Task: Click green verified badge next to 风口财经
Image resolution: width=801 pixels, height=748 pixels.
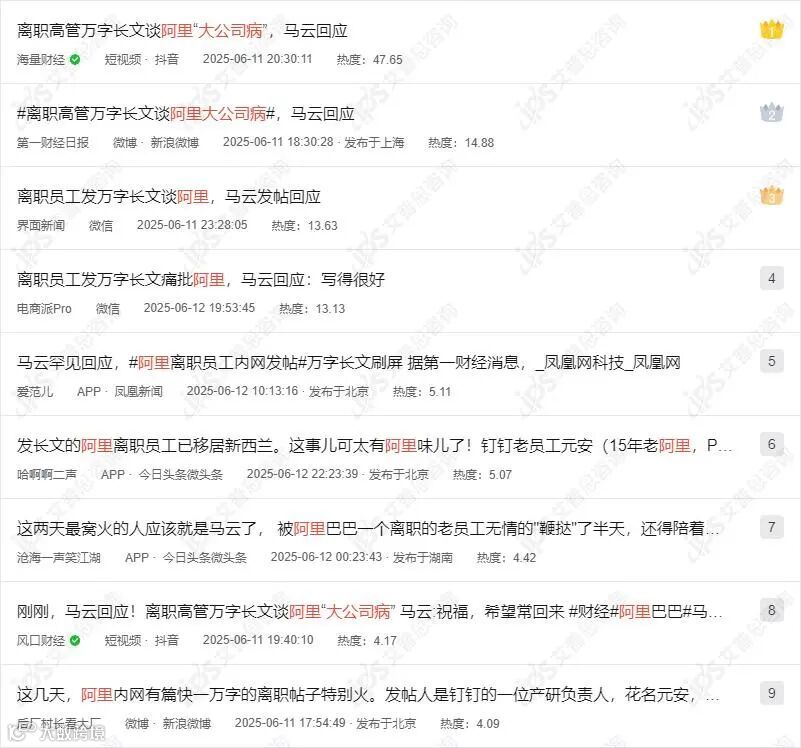Action: click(x=75, y=640)
